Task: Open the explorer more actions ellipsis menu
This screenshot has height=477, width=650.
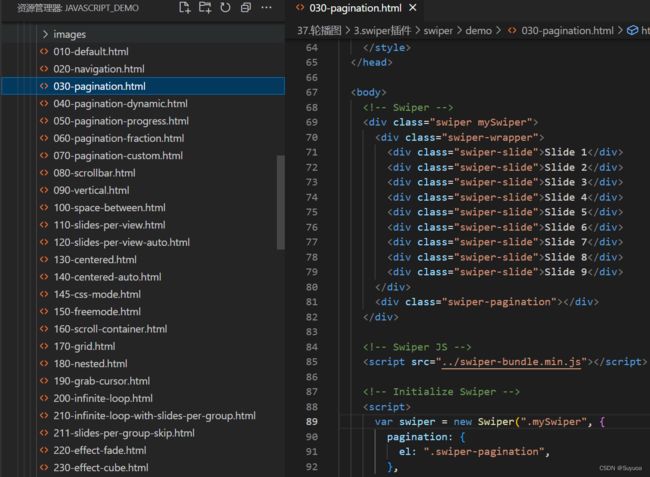Action: coord(266,7)
